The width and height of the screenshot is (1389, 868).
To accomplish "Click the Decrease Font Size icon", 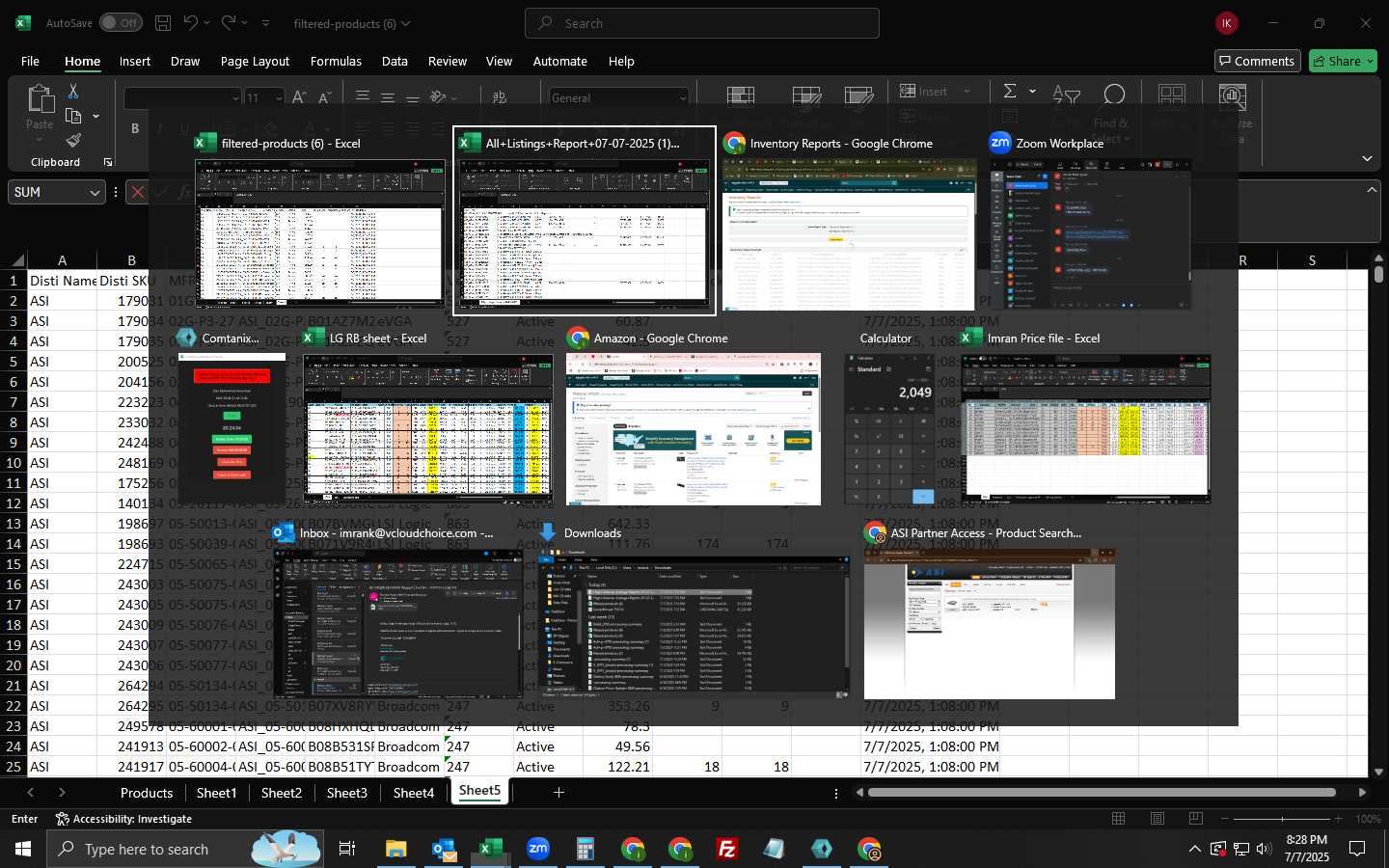I will pyautogui.click(x=324, y=97).
